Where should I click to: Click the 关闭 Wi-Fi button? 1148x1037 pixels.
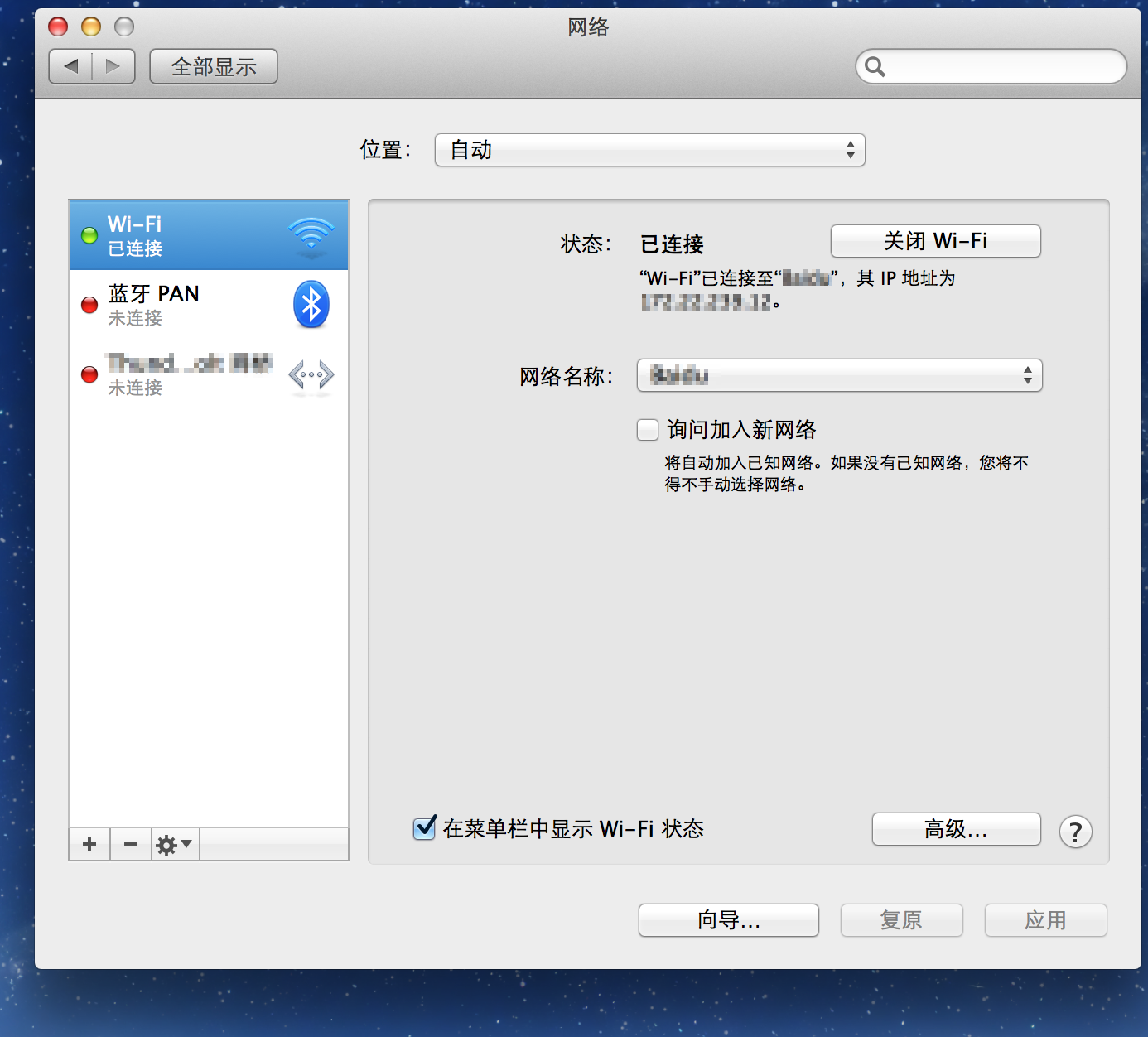(934, 241)
